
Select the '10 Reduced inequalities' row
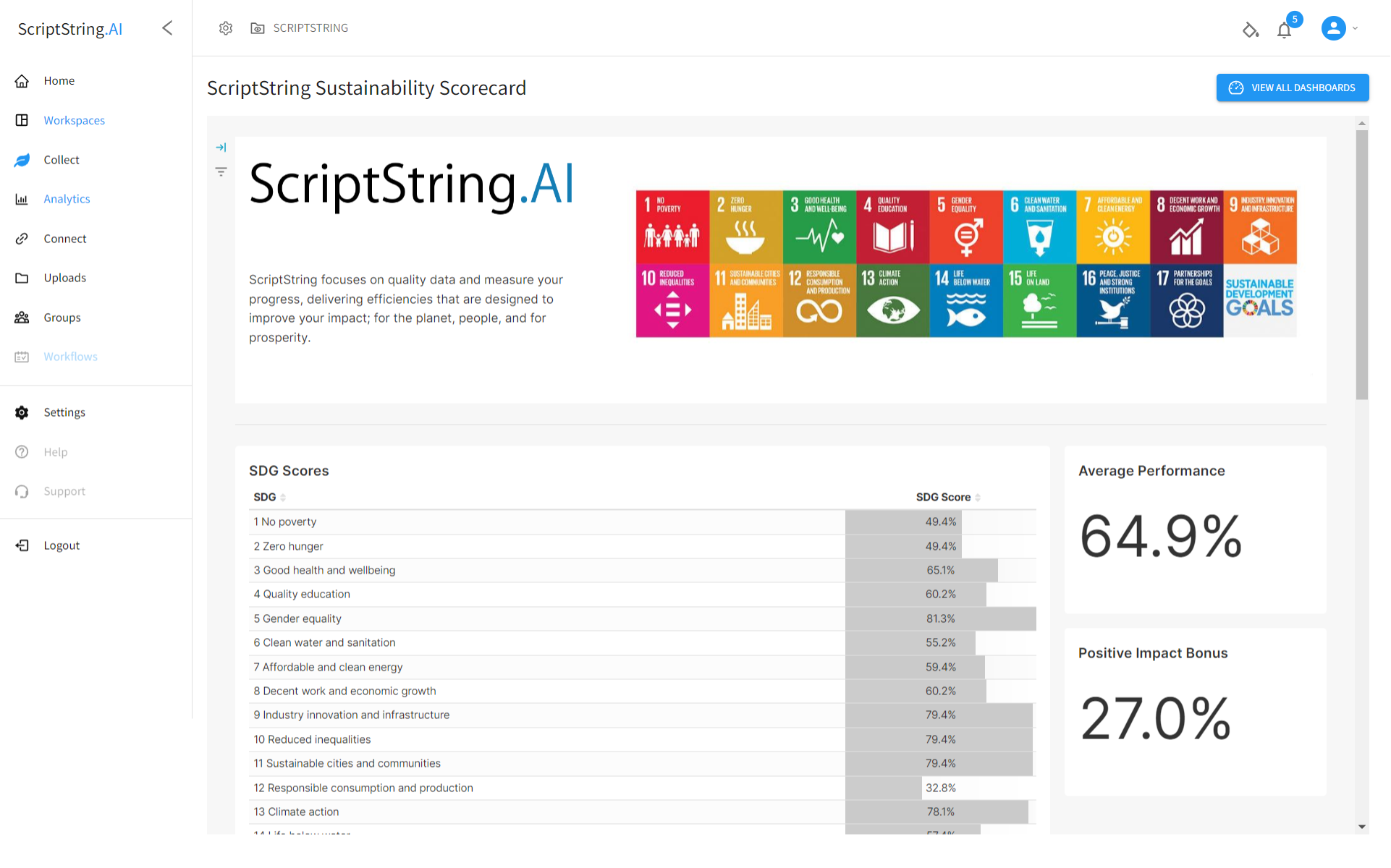pos(643,740)
